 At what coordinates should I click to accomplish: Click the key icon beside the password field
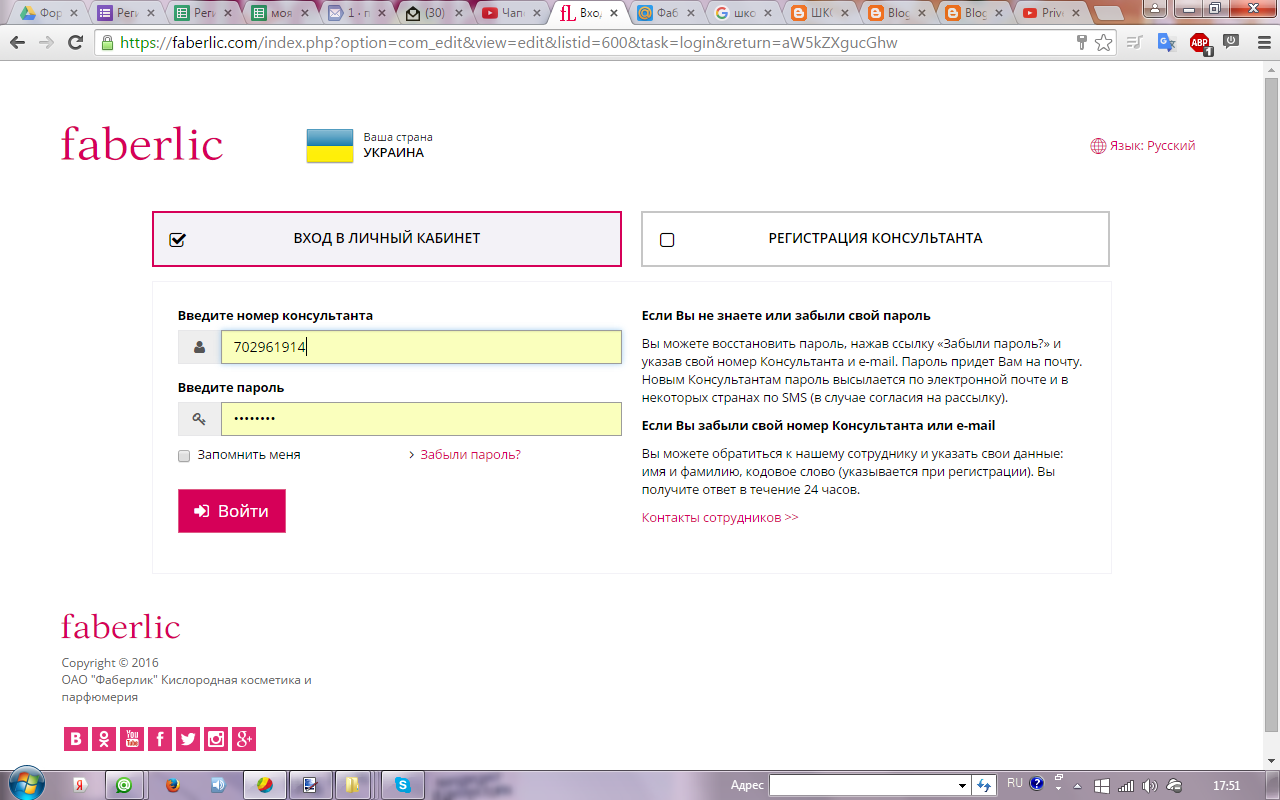pos(200,419)
